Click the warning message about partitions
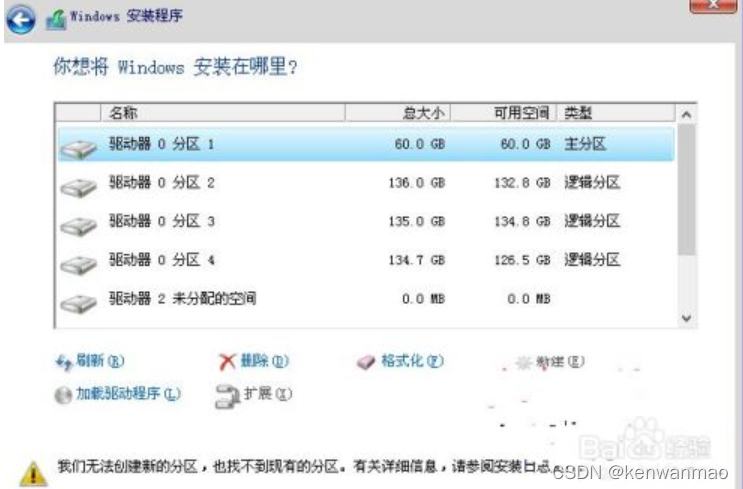The height and width of the screenshot is (489, 743). coord(310,467)
